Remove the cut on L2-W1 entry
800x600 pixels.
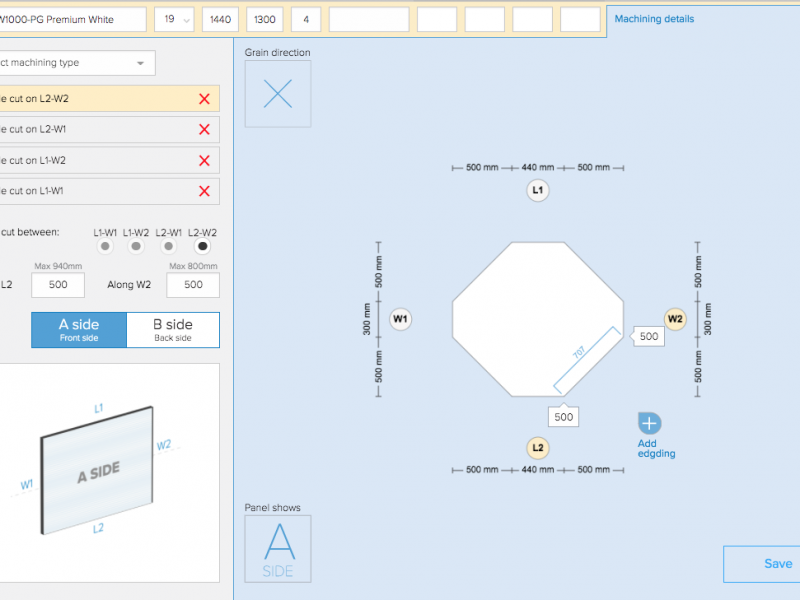point(204,129)
